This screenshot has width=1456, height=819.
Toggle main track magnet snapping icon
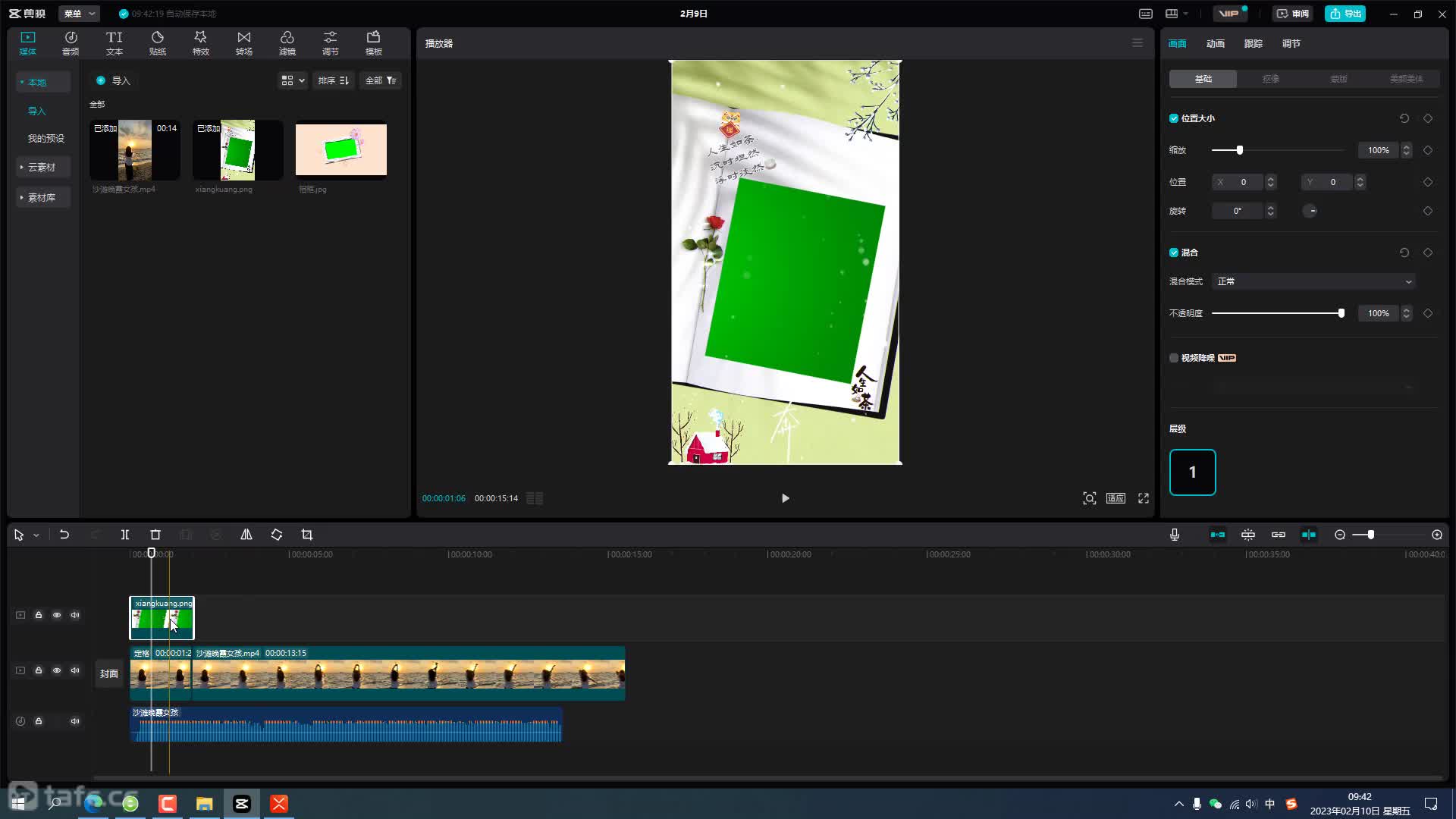1218,535
